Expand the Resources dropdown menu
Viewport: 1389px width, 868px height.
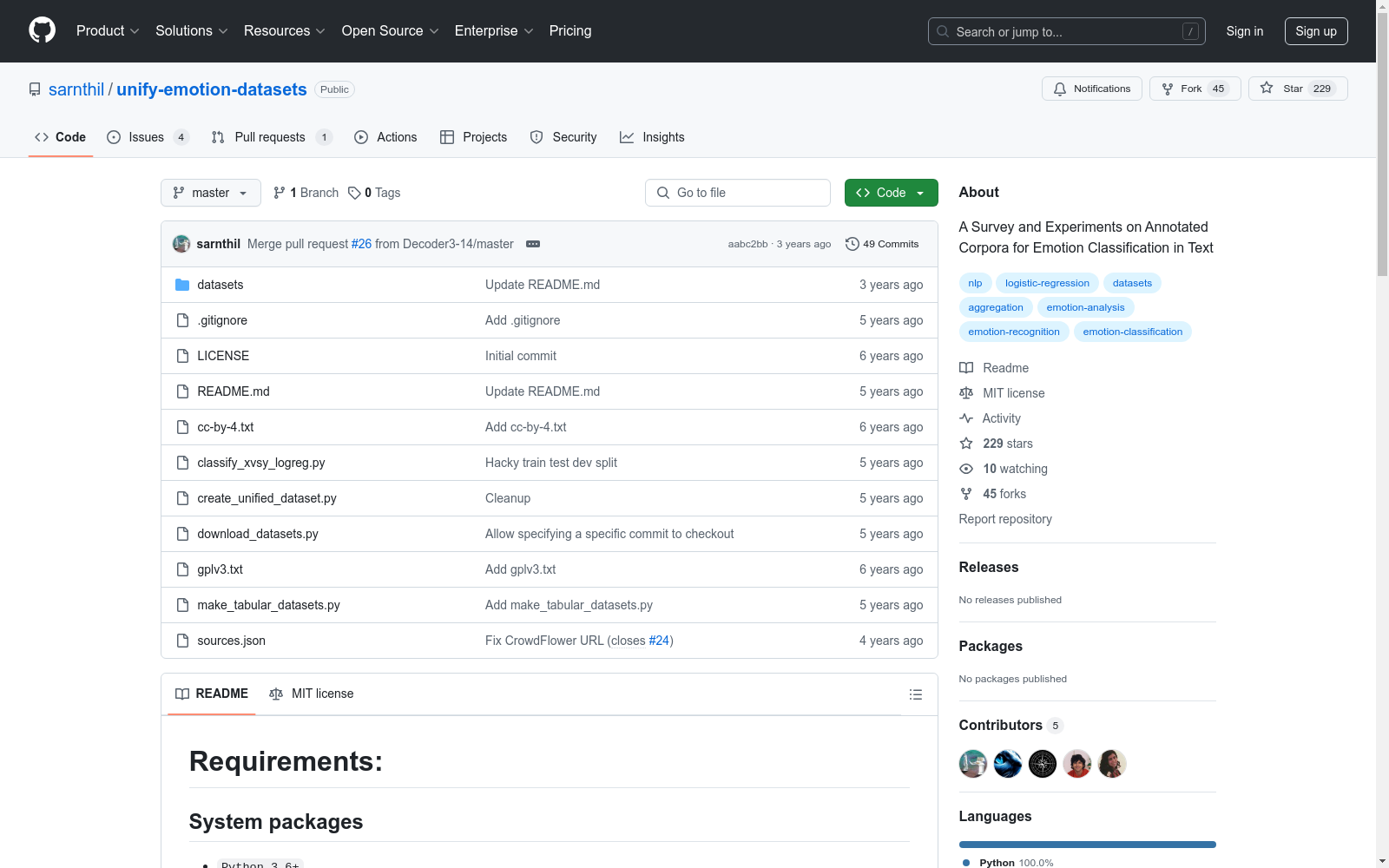point(285,31)
